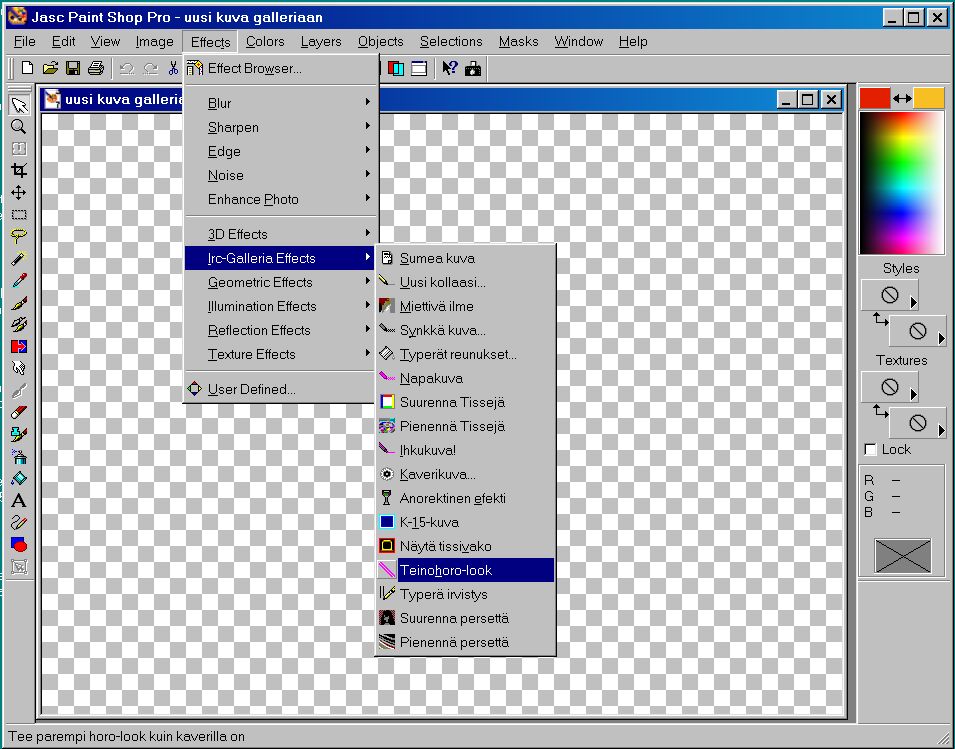The width and height of the screenshot is (955, 749).
Task: Select the Object Selector tool
Action: (19, 566)
